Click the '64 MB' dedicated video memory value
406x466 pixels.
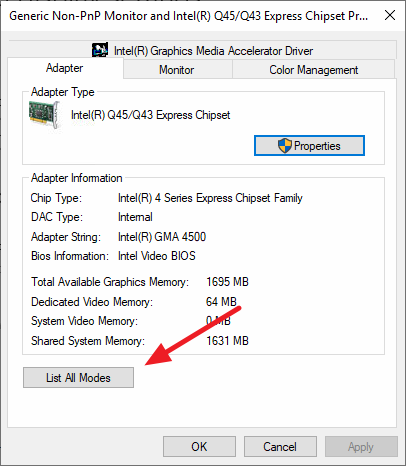(221, 302)
